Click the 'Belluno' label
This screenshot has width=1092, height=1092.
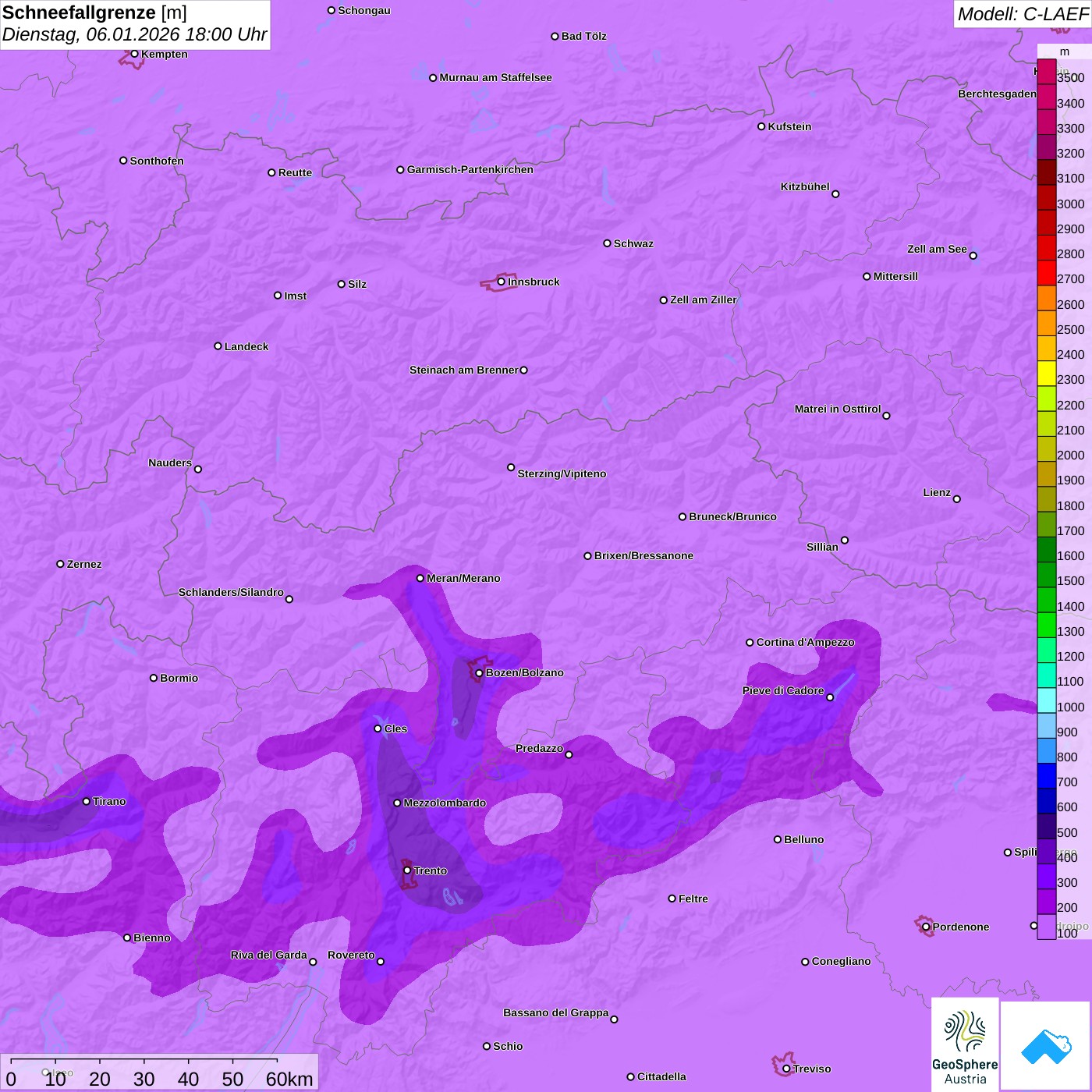[803, 839]
